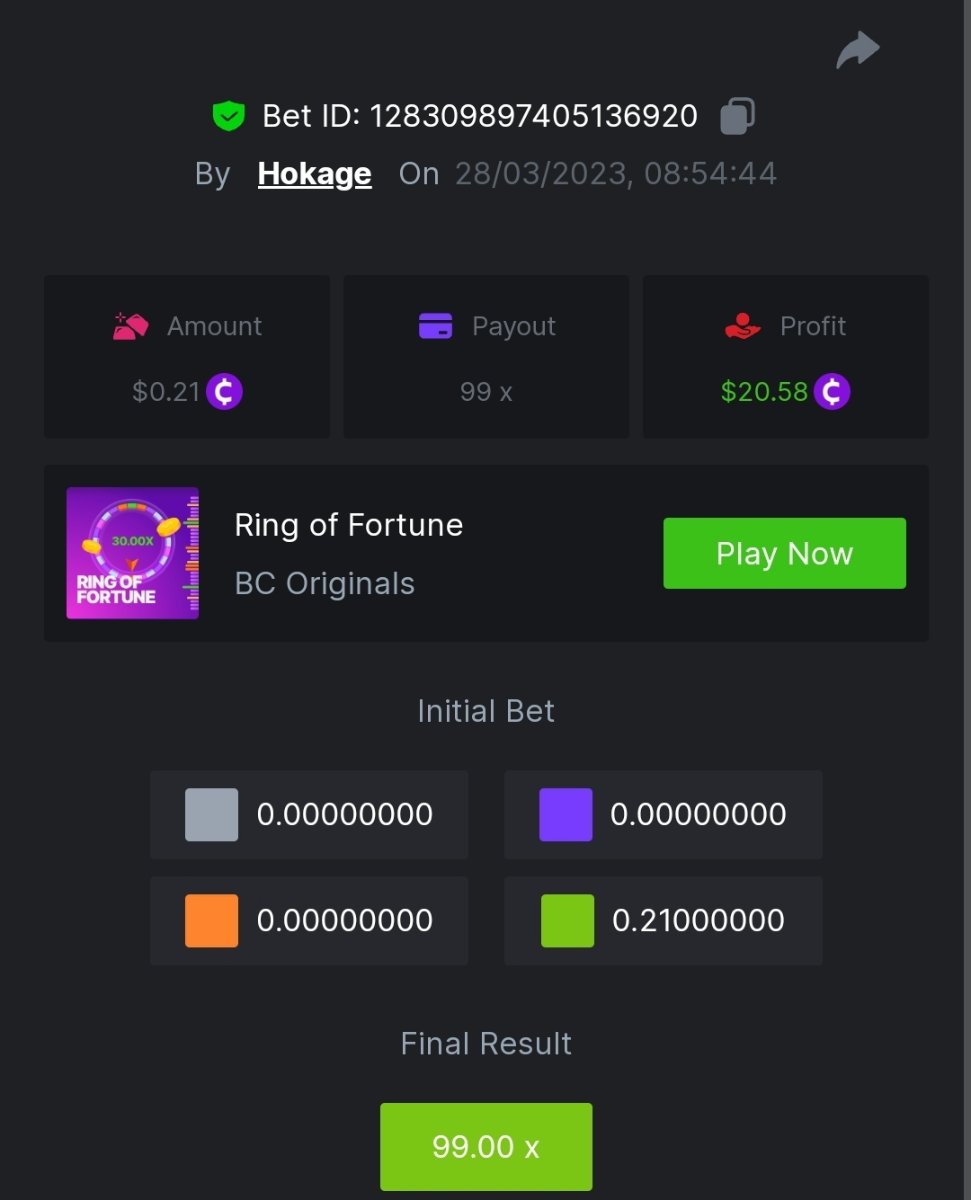Image resolution: width=971 pixels, height=1200 pixels.
Task: Copy the Bet ID with copy icon
Action: point(737,116)
